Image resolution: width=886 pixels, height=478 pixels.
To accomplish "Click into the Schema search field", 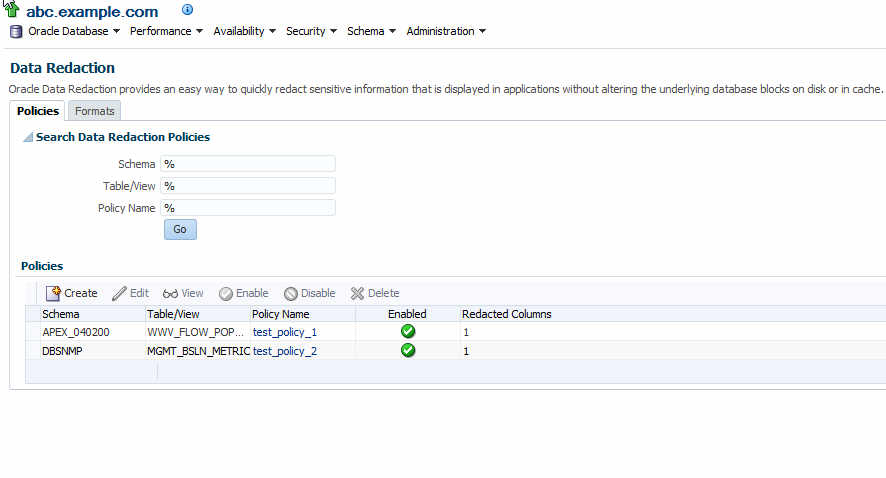I will 247,164.
